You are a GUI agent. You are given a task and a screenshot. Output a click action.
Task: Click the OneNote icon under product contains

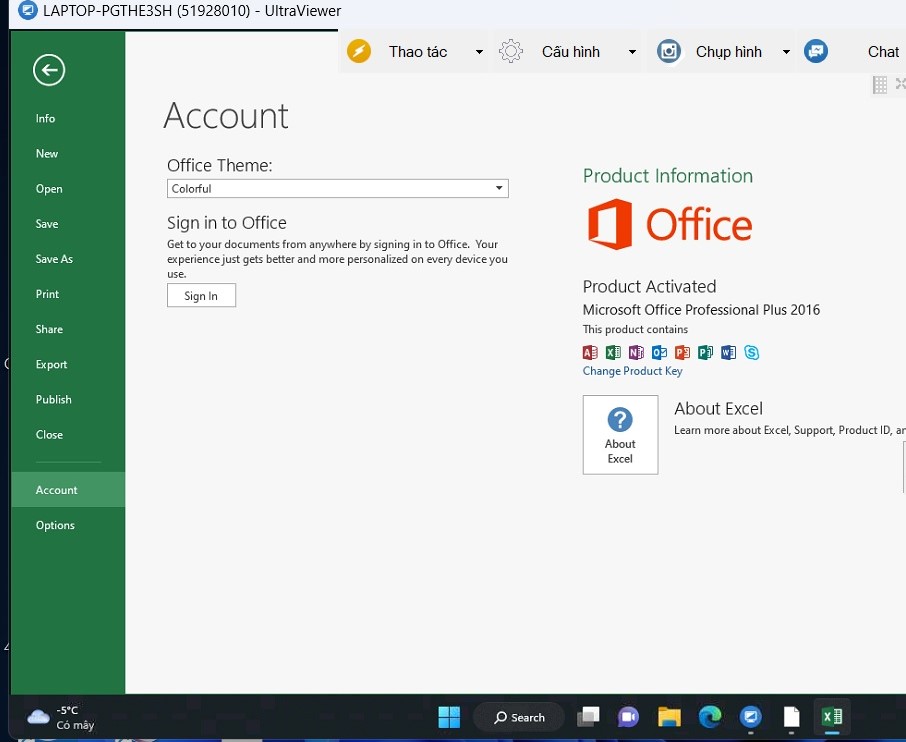(636, 352)
